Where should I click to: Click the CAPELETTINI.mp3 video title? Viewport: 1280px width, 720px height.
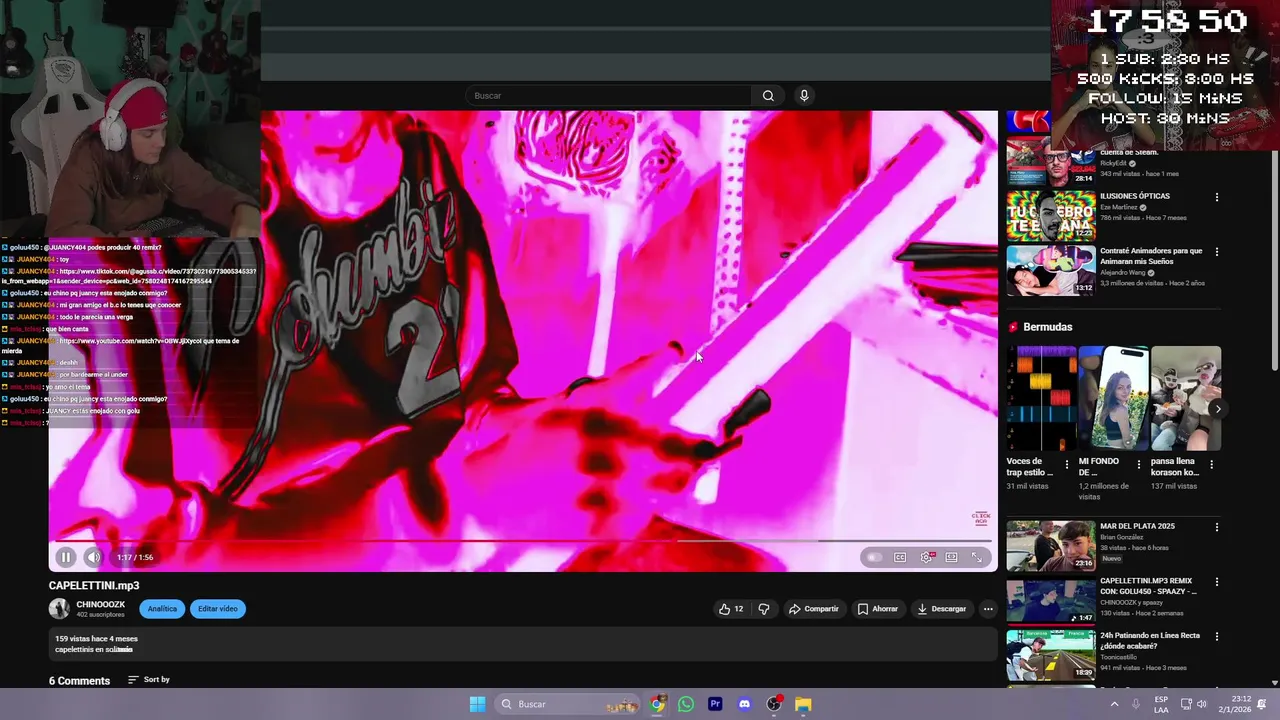(94, 586)
